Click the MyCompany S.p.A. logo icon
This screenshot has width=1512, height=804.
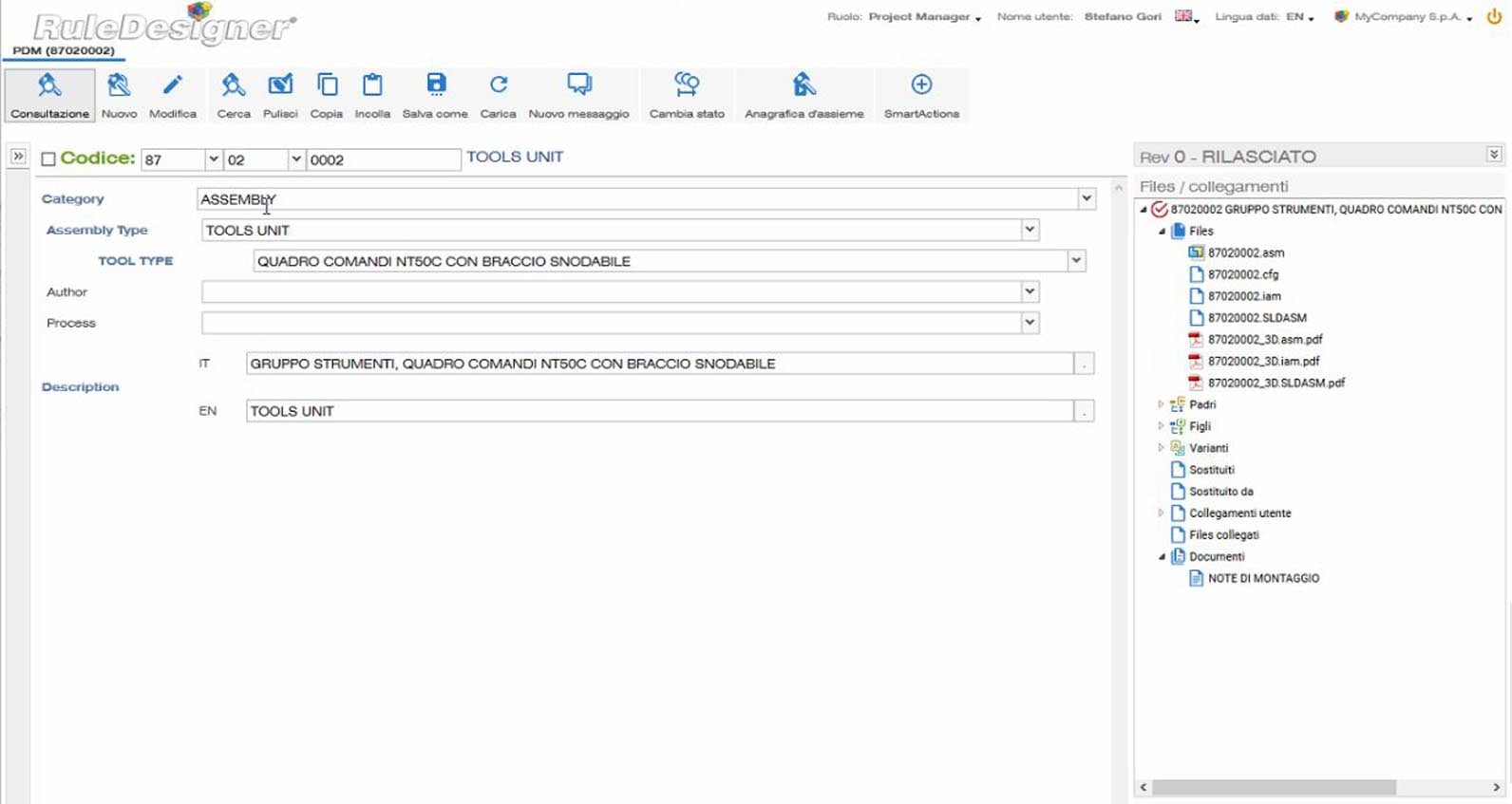click(1341, 16)
